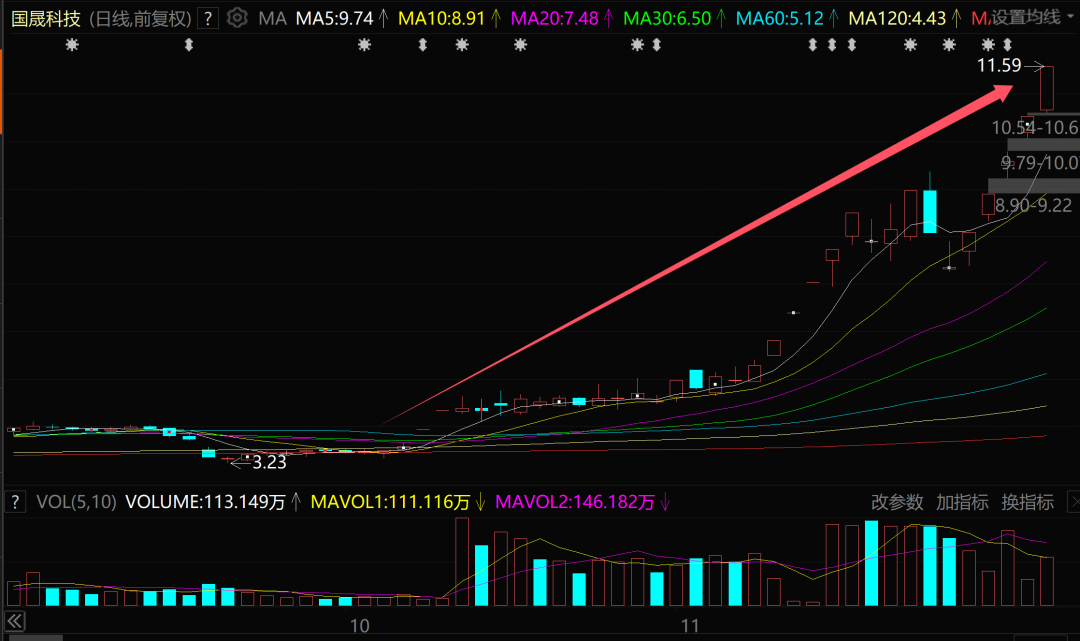The width and height of the screenshot is (1080, 641).
Task: Click the month 10 date axis label
Action: point(360,626)
